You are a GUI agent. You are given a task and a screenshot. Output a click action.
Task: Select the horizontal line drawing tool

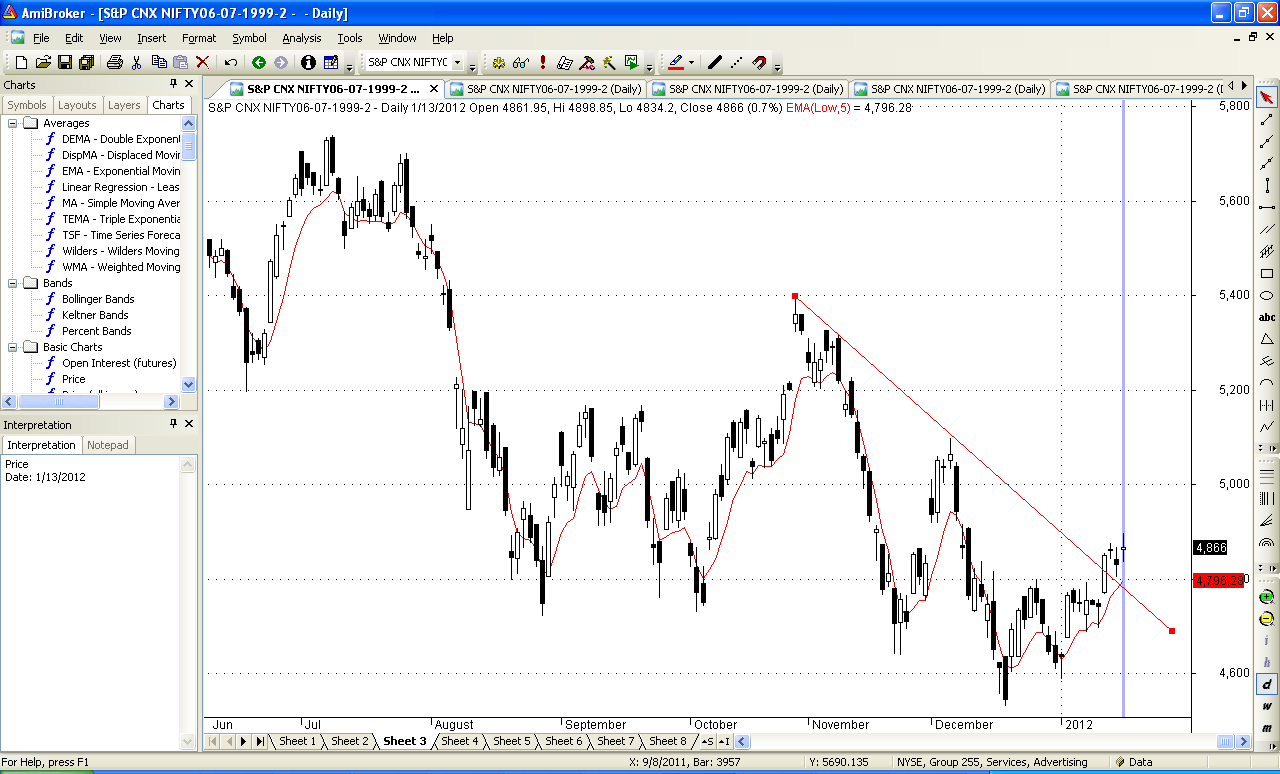[1267, 207]
